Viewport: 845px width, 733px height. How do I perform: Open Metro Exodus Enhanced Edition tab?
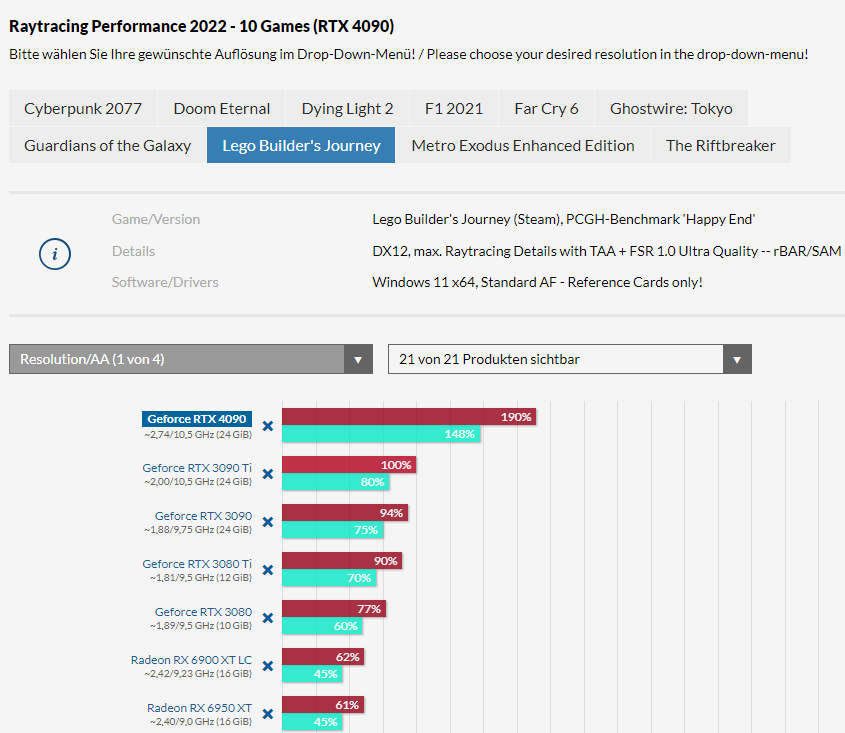point(523,146)
